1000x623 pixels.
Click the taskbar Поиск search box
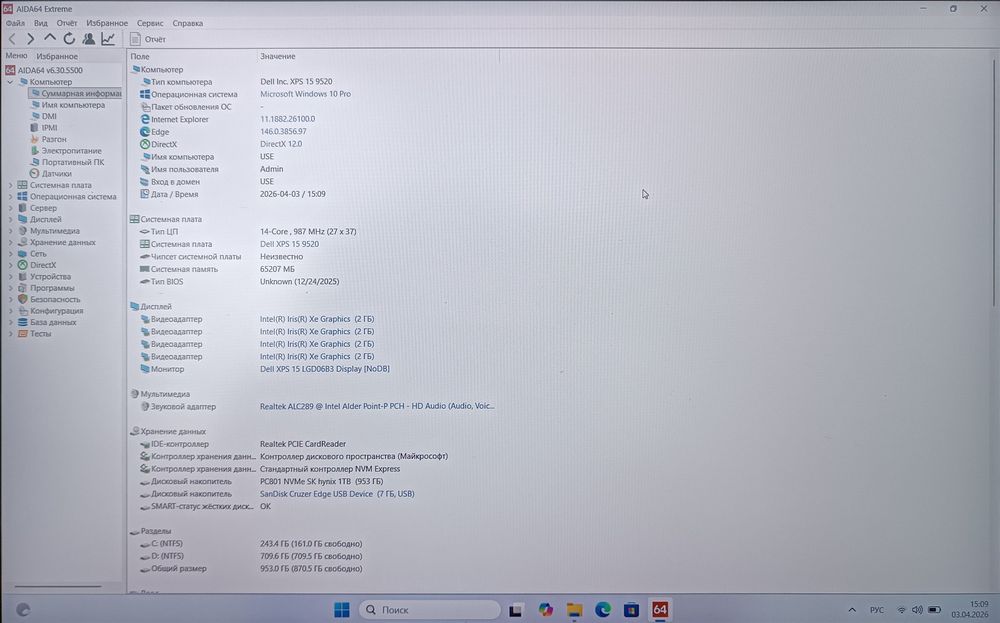point(429,610)
